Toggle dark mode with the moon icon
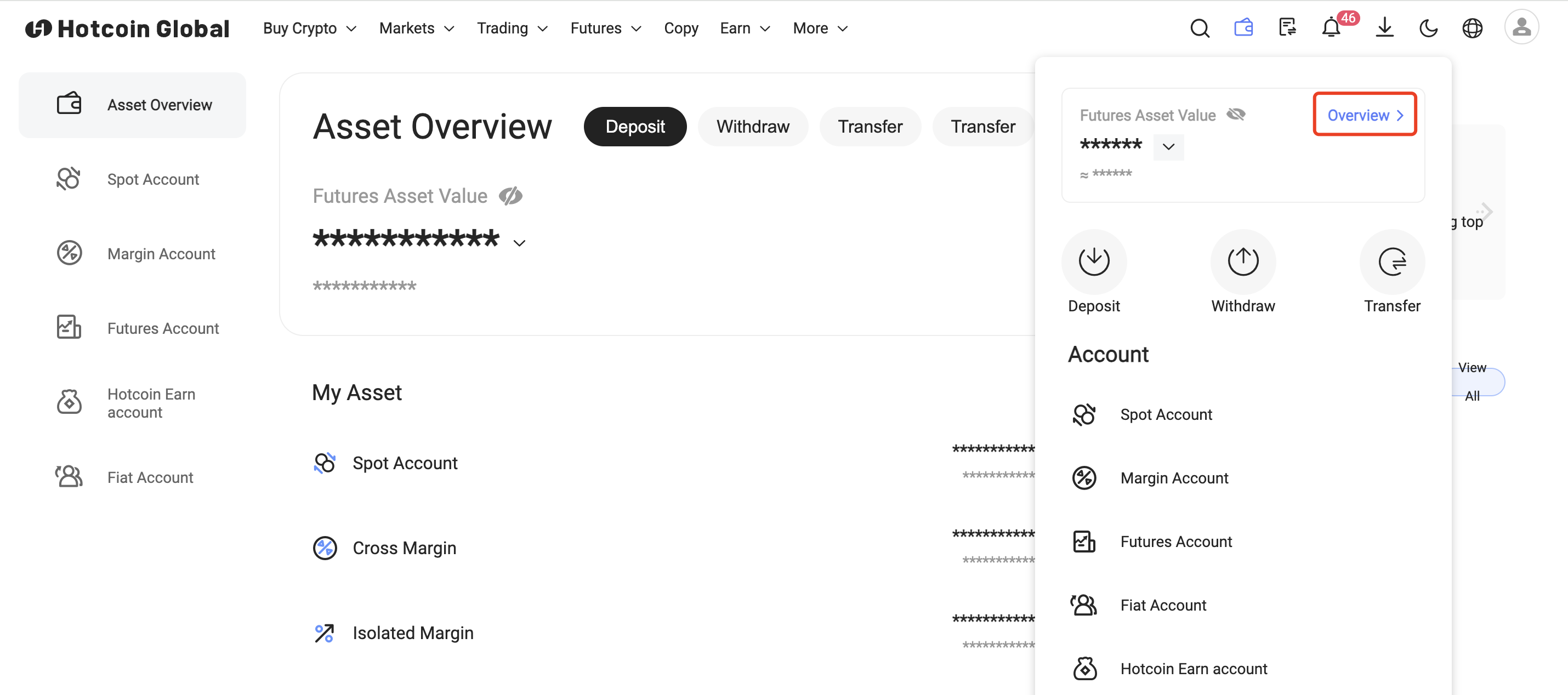 point(1428,28)
